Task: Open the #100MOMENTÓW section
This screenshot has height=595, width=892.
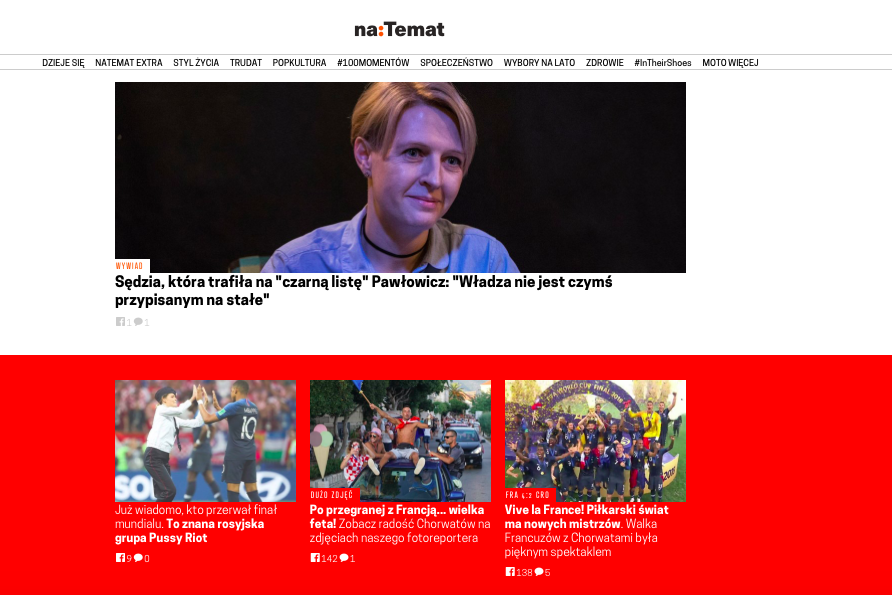Action: [x=373, y=63]
